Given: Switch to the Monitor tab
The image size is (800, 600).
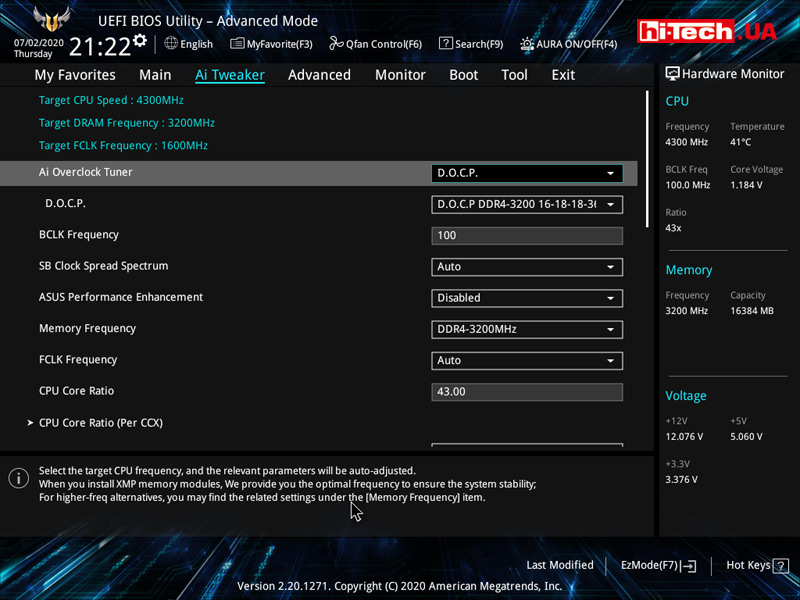Looking at the screenshot, I should point(400,75).
